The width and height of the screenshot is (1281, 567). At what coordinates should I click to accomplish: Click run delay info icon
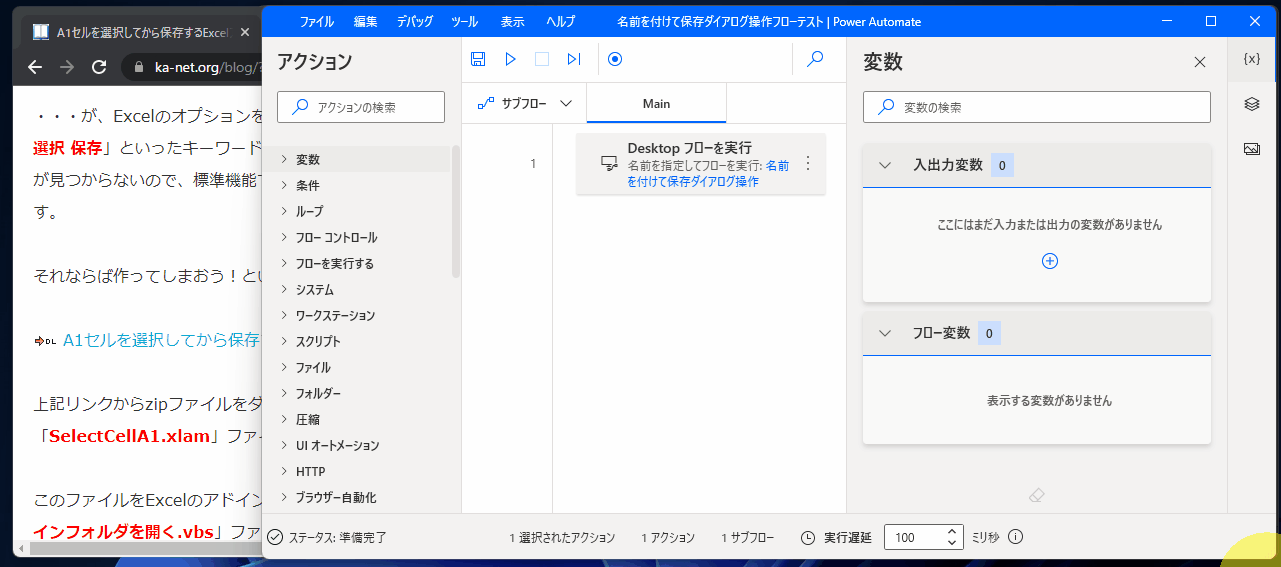(1016, 537)
